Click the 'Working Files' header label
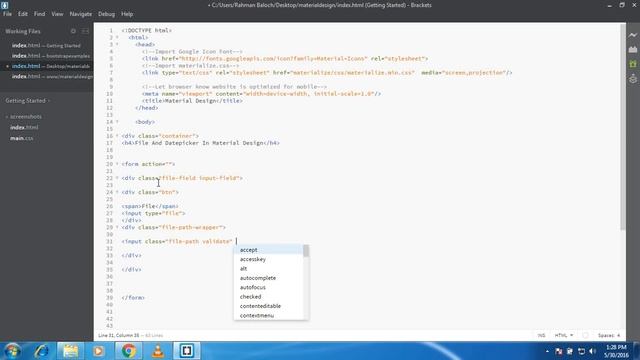The image size is (640, 360). [x=23, y=31]
